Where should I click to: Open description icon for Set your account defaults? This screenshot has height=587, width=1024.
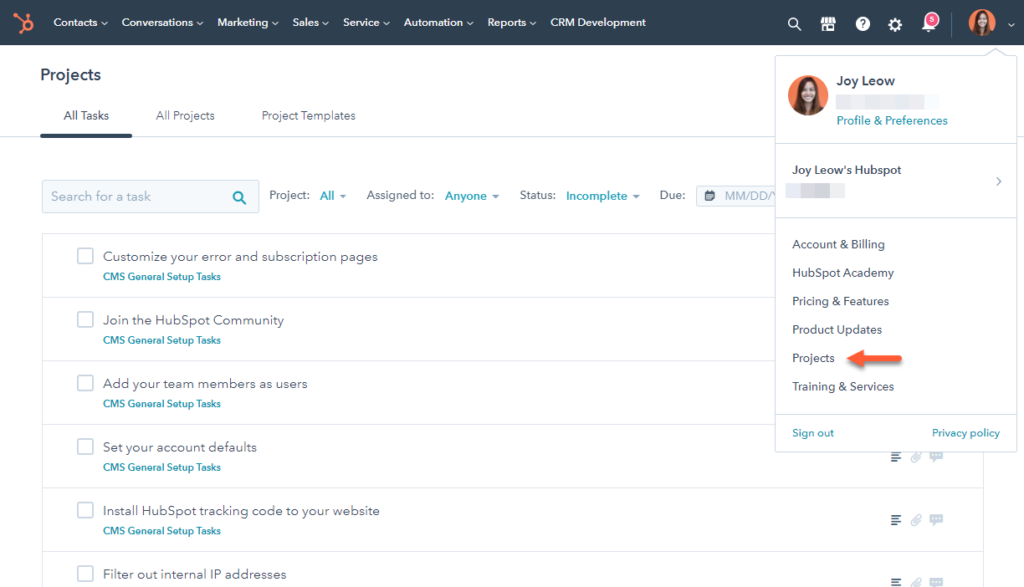(x=896, y=457)
